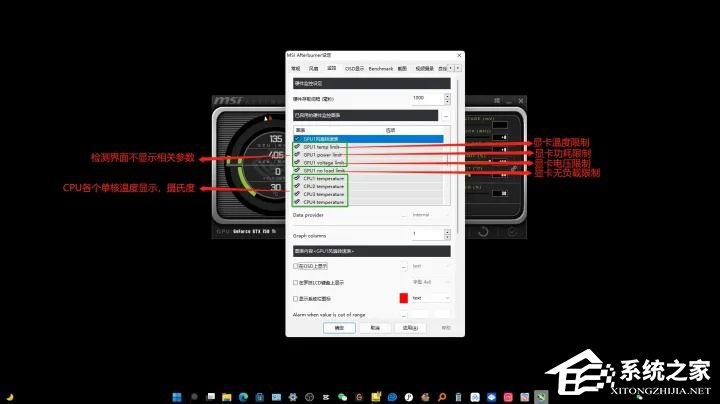Click the ellipsis button beside active hardware graphs header
Viewport: 720px width, 404px height.
tap(445, 115)
